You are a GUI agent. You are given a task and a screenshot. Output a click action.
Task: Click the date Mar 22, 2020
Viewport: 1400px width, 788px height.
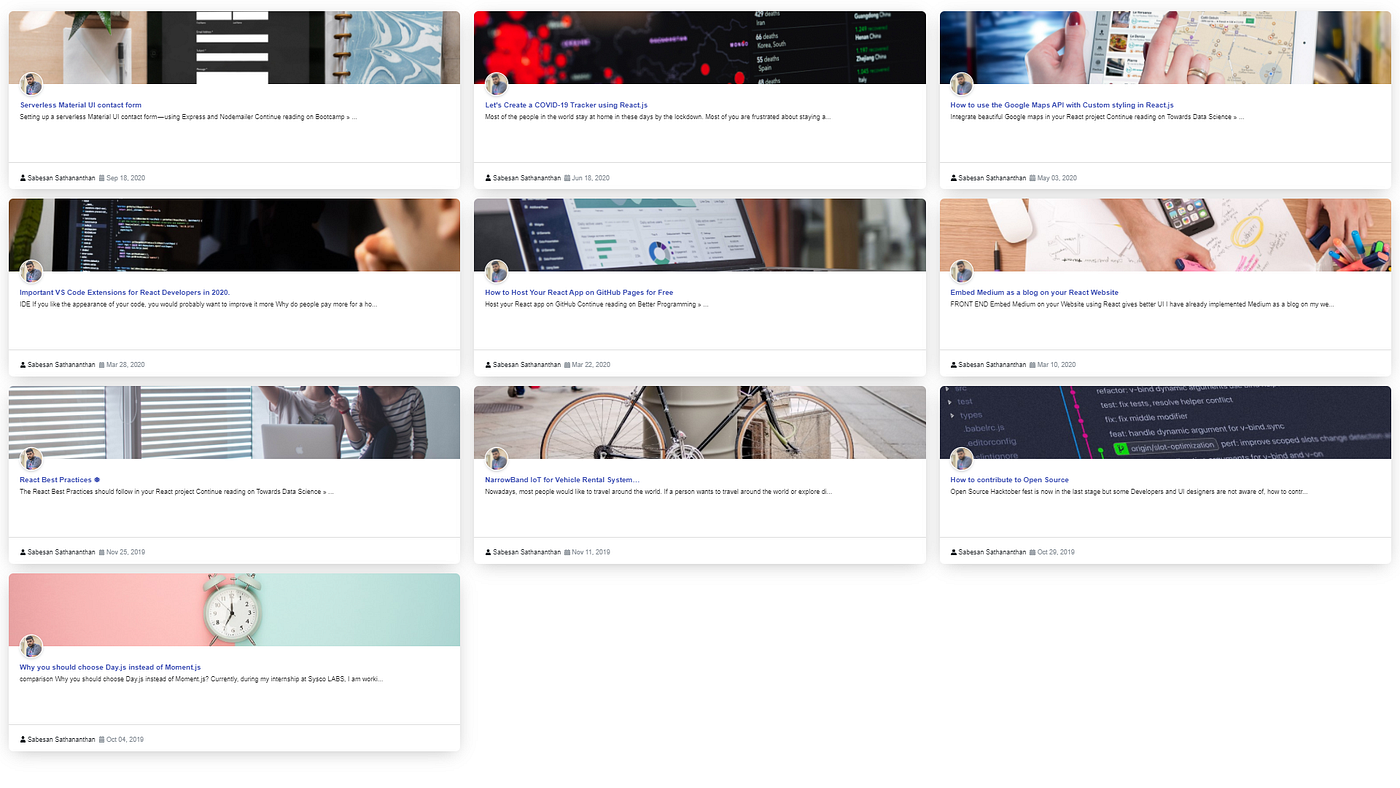click(x=591, y=365)
